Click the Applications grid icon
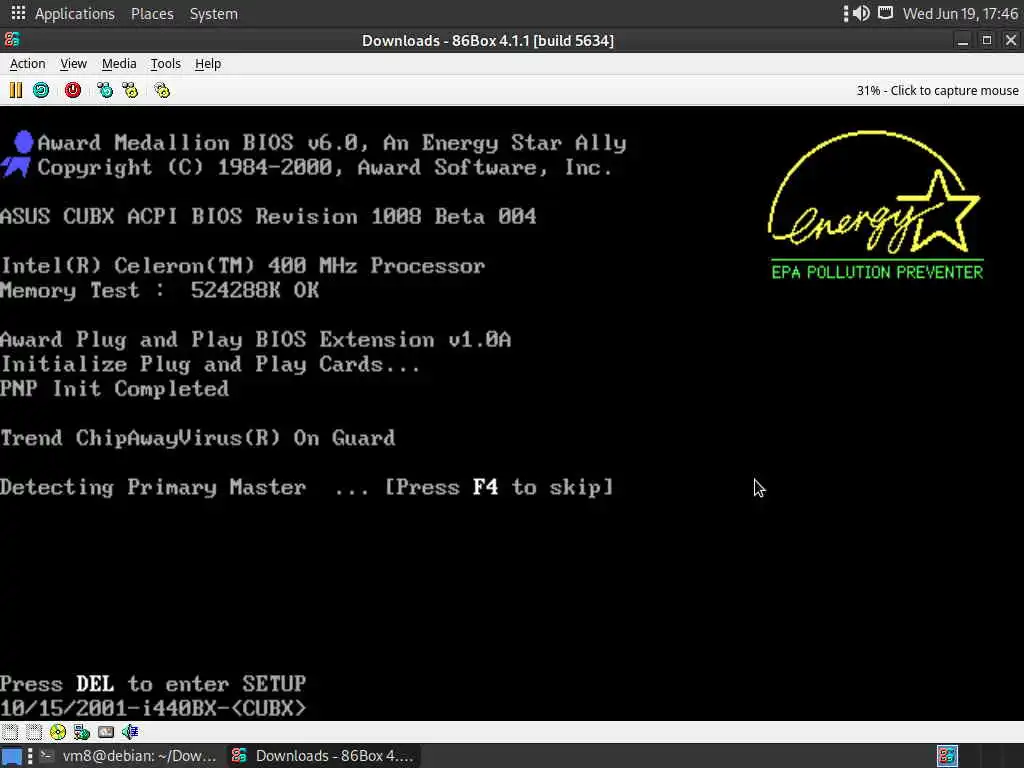Screen dimensions: 1024x768 (x=18, y=13)
